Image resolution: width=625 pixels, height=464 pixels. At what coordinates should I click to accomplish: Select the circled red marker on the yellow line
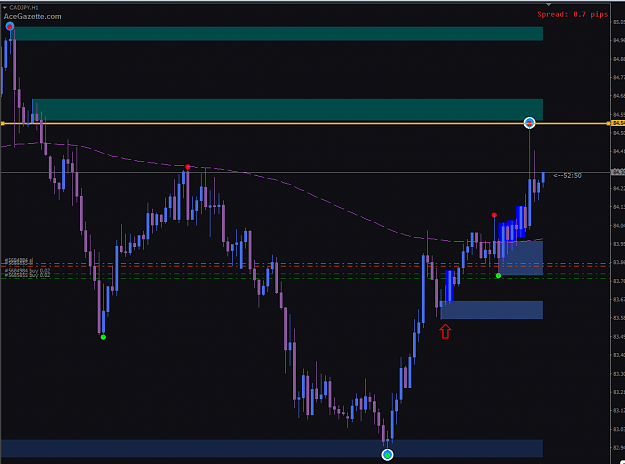click(x=529, y=123)
